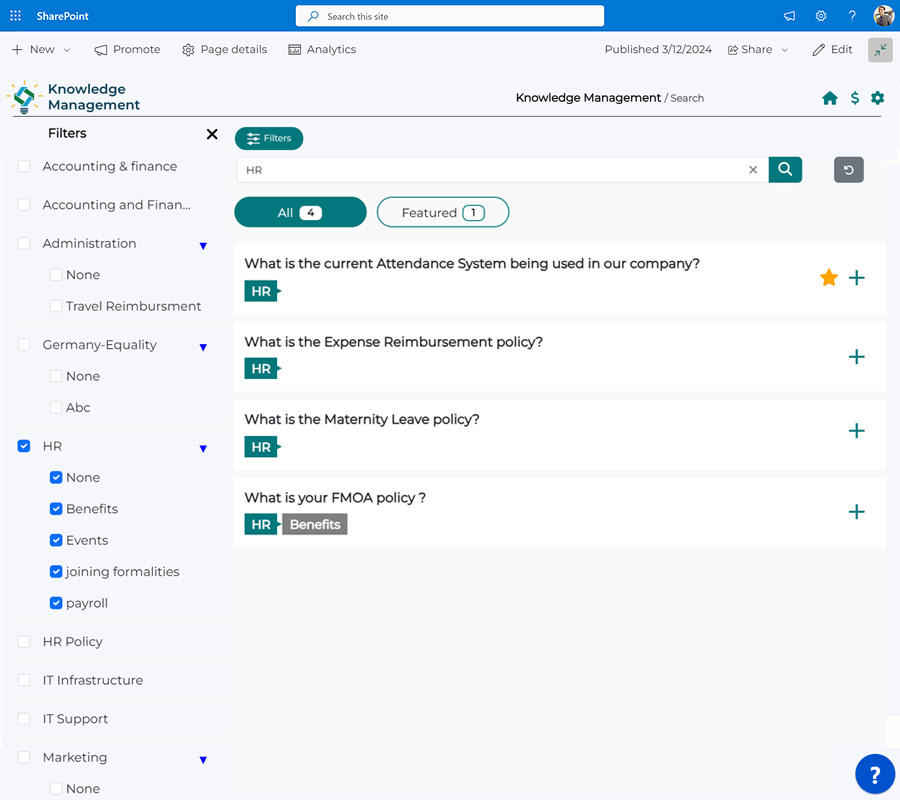The image size is (900, 800).
Task: Open the Knowledge Management home icon
Action: coord(830,97)
